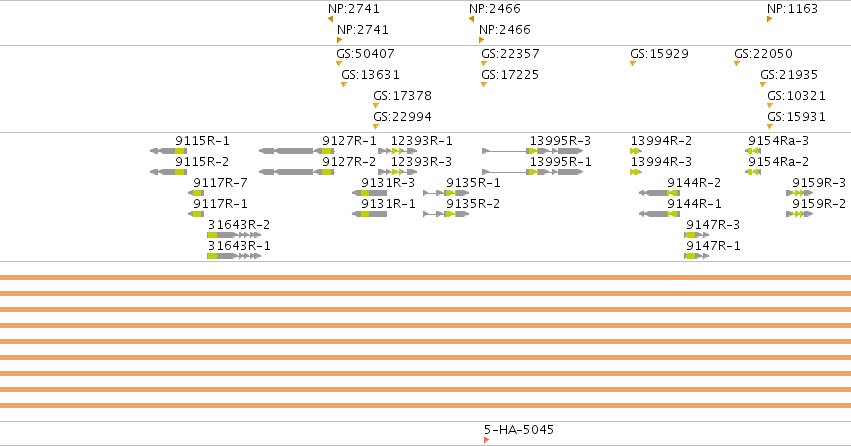Click the right-pointing NP:2741 insertion marker

[x=339, y=40]
